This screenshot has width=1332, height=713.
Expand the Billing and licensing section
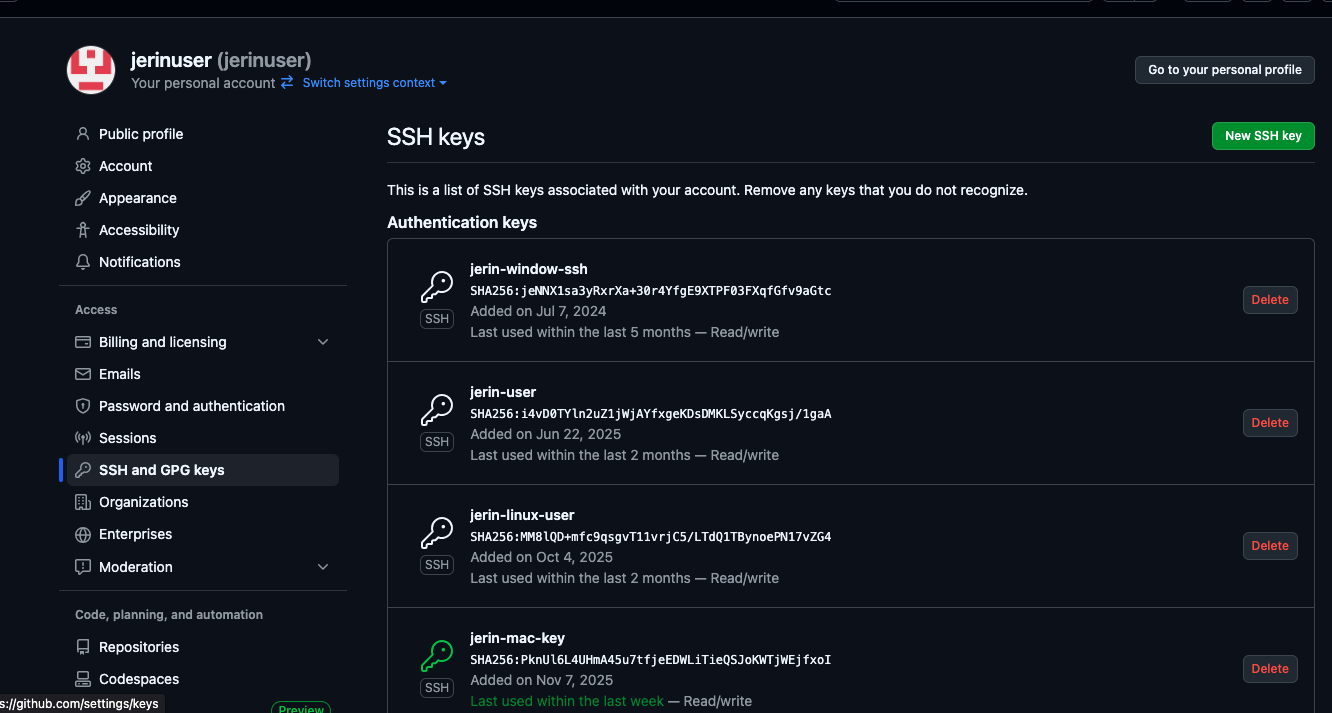point(322,342)
